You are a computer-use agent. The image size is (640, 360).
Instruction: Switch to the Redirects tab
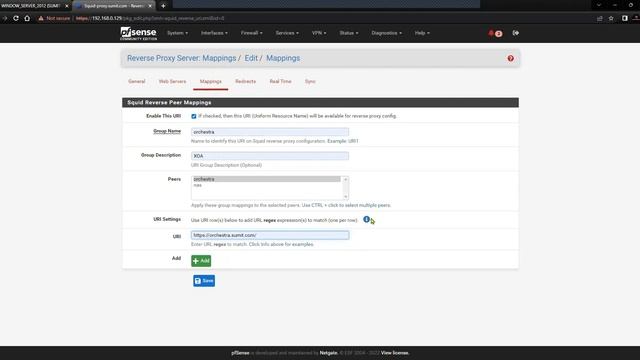[x=245, y=82]
